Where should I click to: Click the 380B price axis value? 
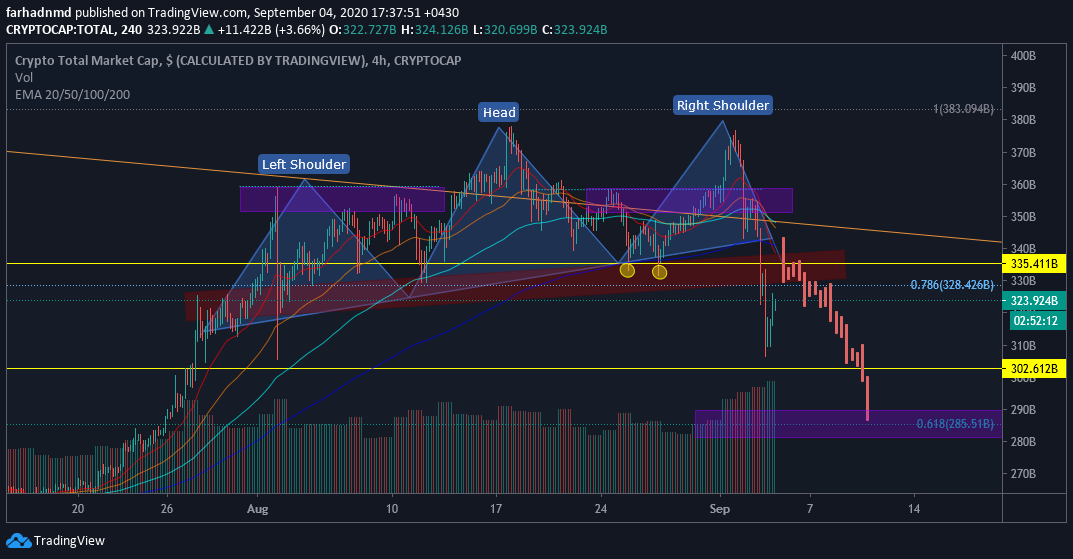pos(1023,120)
